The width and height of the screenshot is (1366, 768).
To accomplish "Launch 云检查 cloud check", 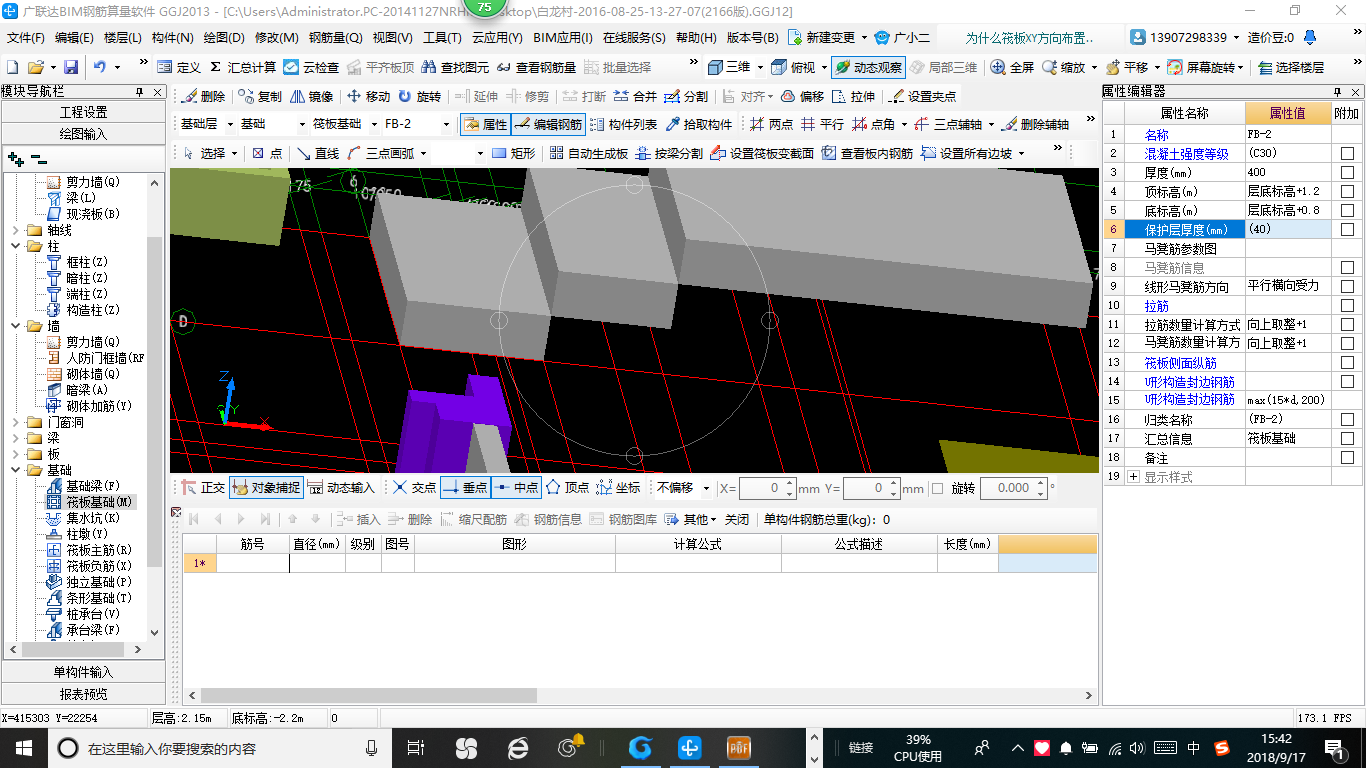I will (x=311, y=67).
